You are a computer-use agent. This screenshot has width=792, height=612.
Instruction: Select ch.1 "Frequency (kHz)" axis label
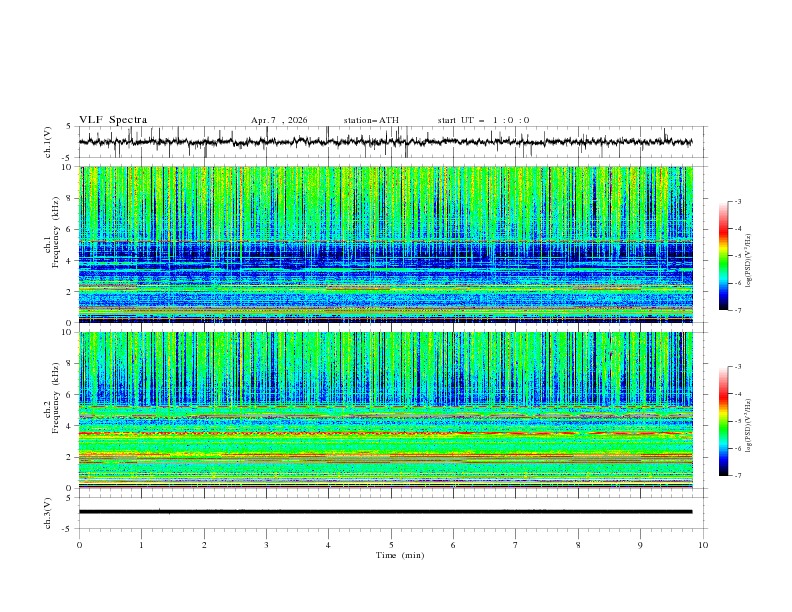point(56,232)
